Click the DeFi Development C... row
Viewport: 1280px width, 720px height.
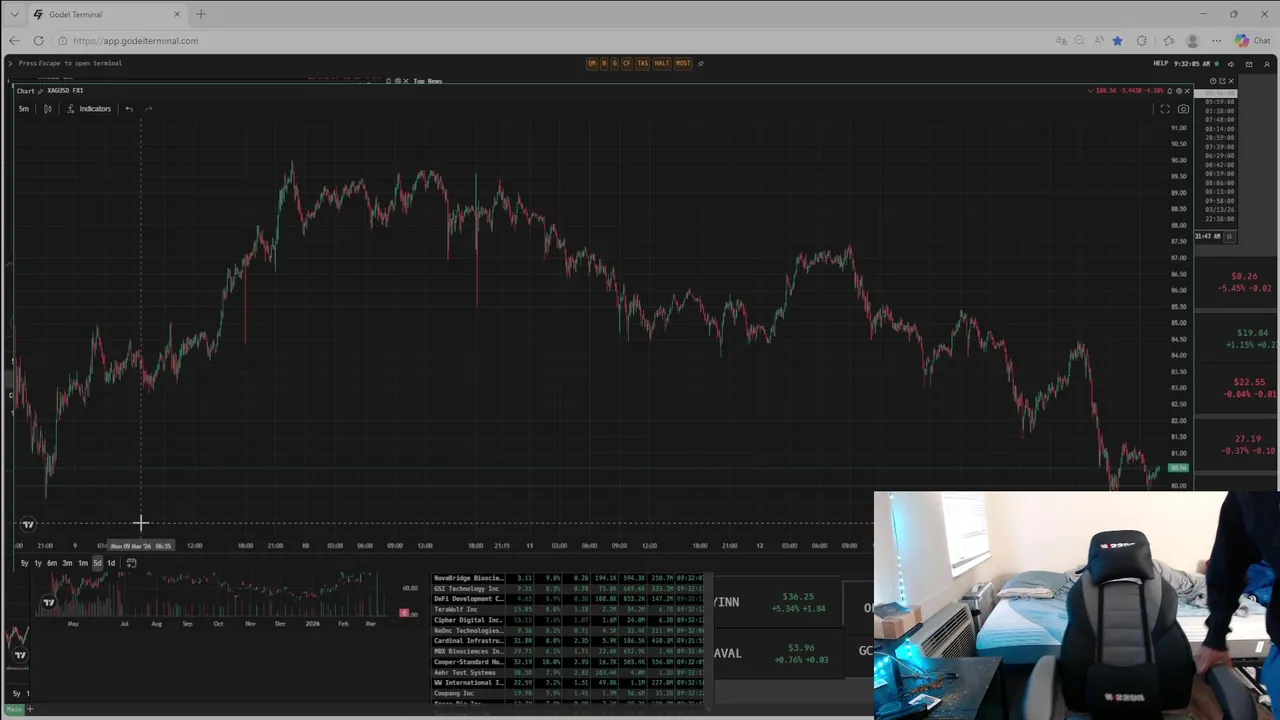pos(568,599)
